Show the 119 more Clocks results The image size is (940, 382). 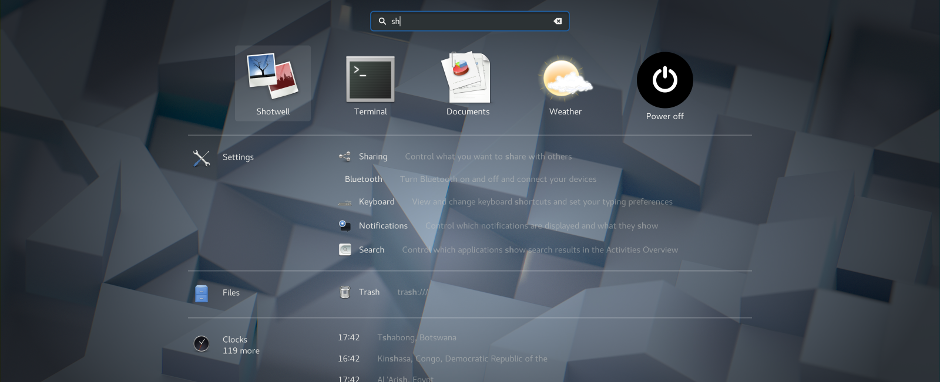pos(241,351)
